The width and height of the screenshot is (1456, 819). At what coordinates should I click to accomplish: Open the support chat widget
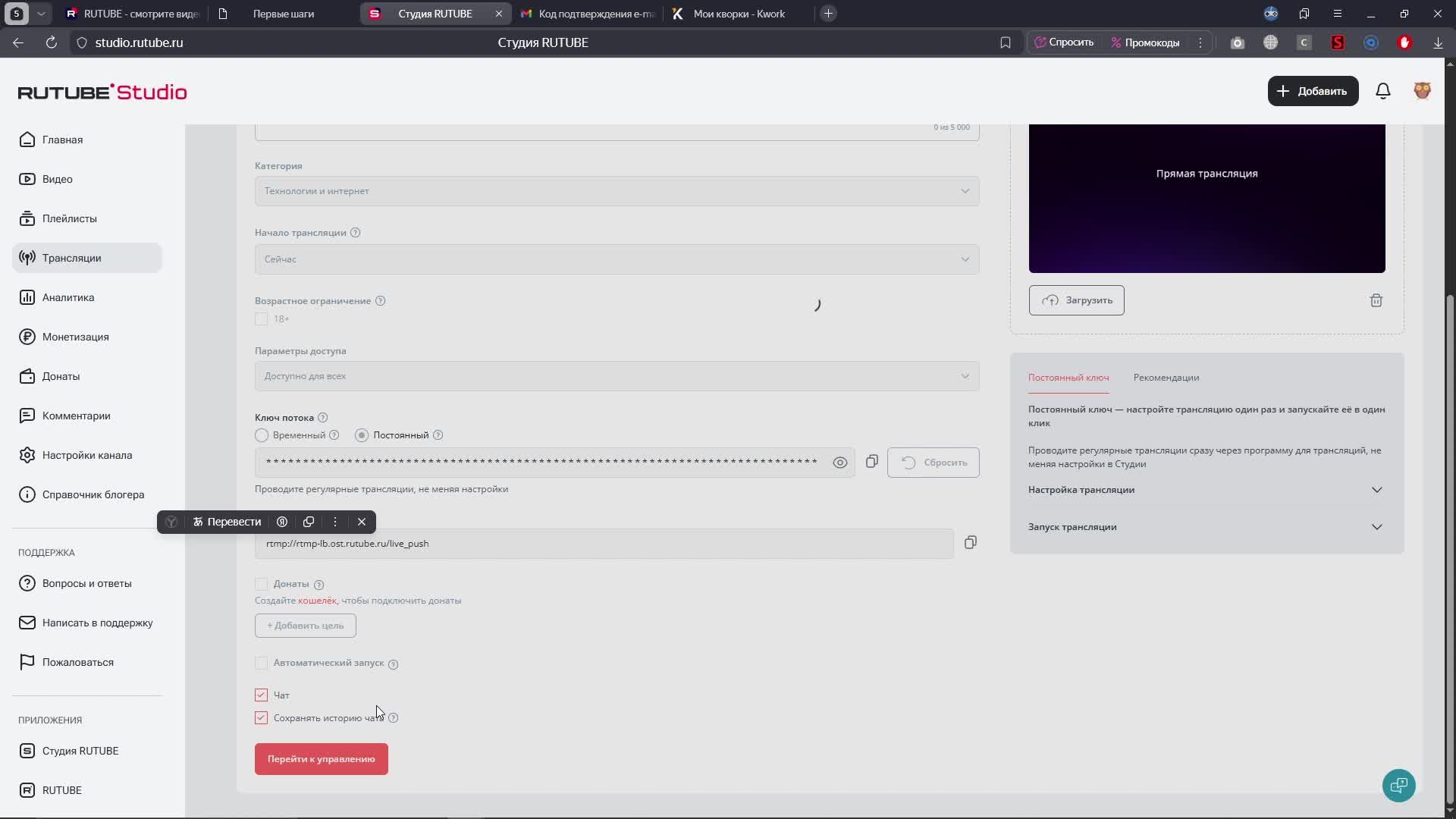click(x=1398, y=785)
